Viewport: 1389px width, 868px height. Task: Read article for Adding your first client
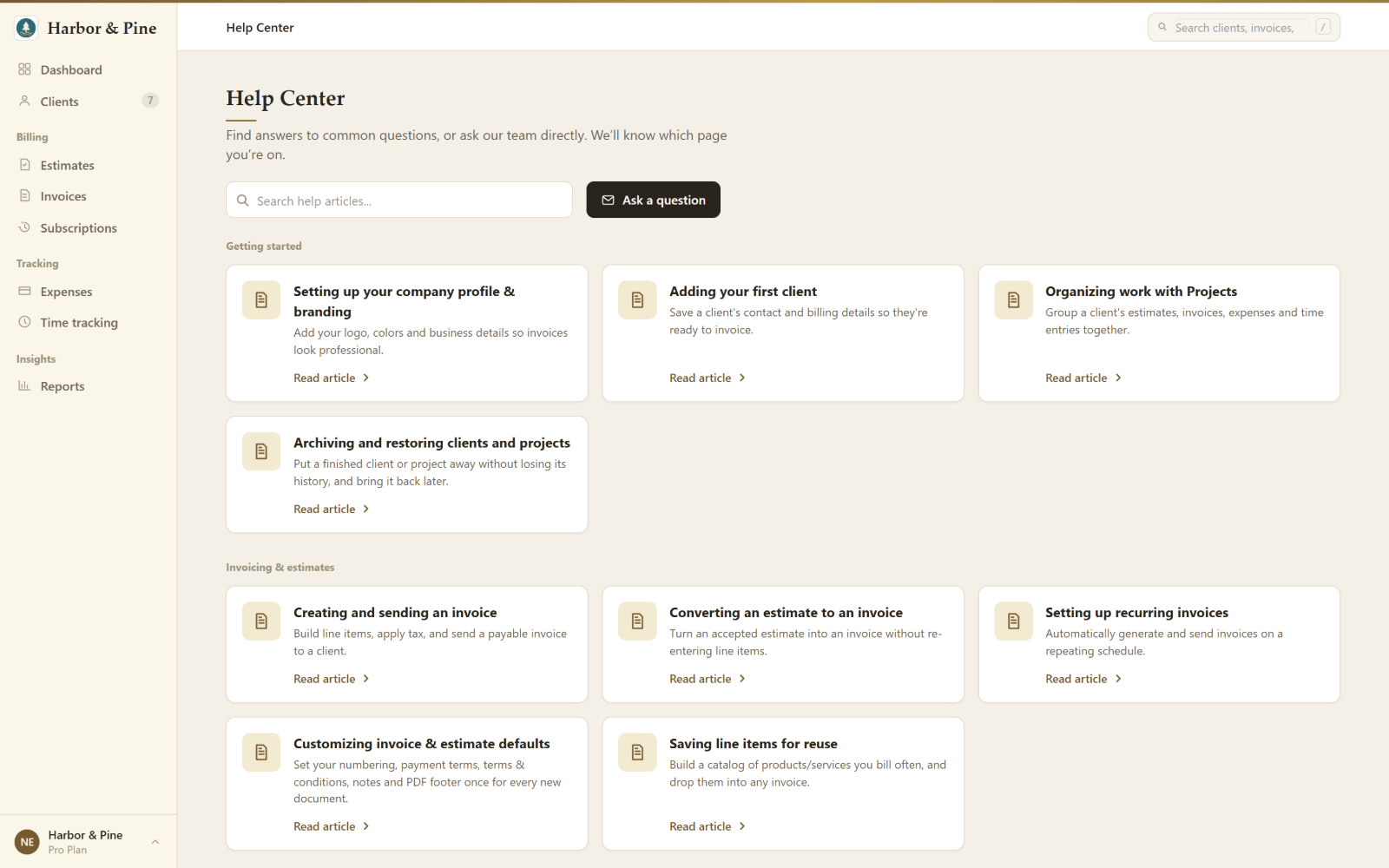tap(708, 378)
